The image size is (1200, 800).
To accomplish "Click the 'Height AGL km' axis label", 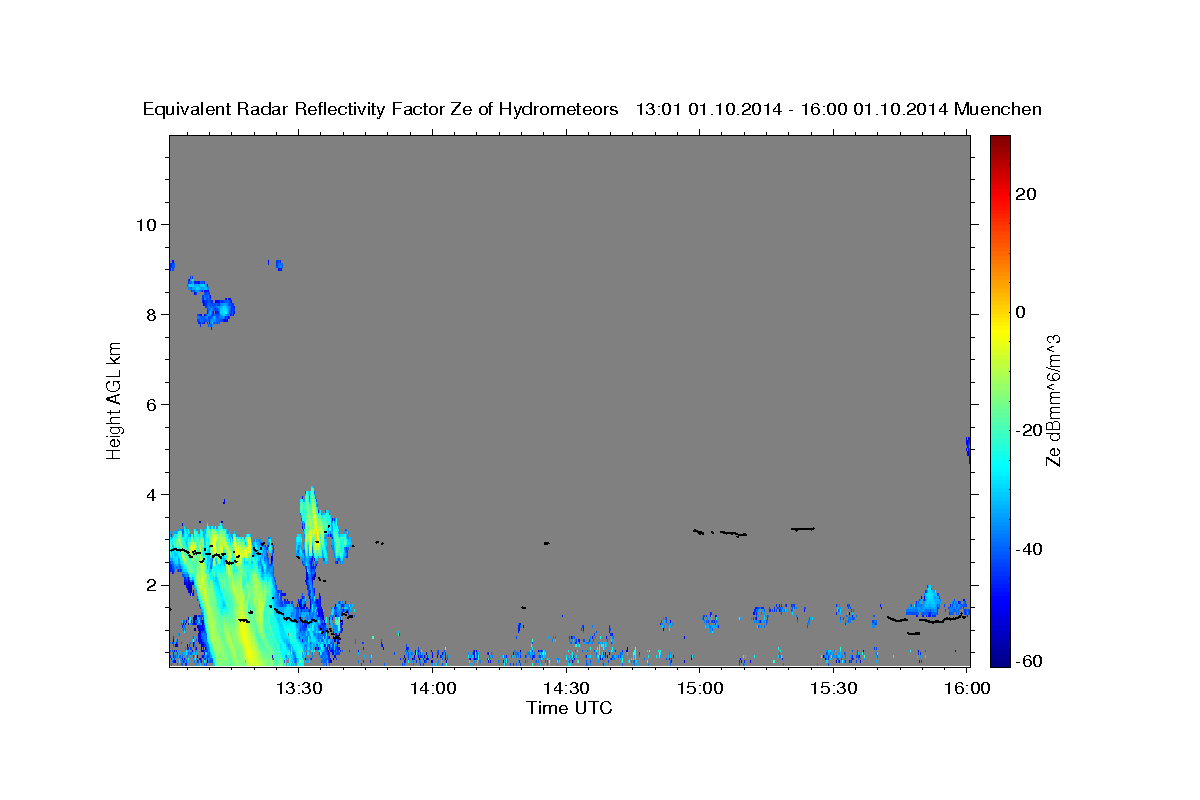I will point(114,400).
